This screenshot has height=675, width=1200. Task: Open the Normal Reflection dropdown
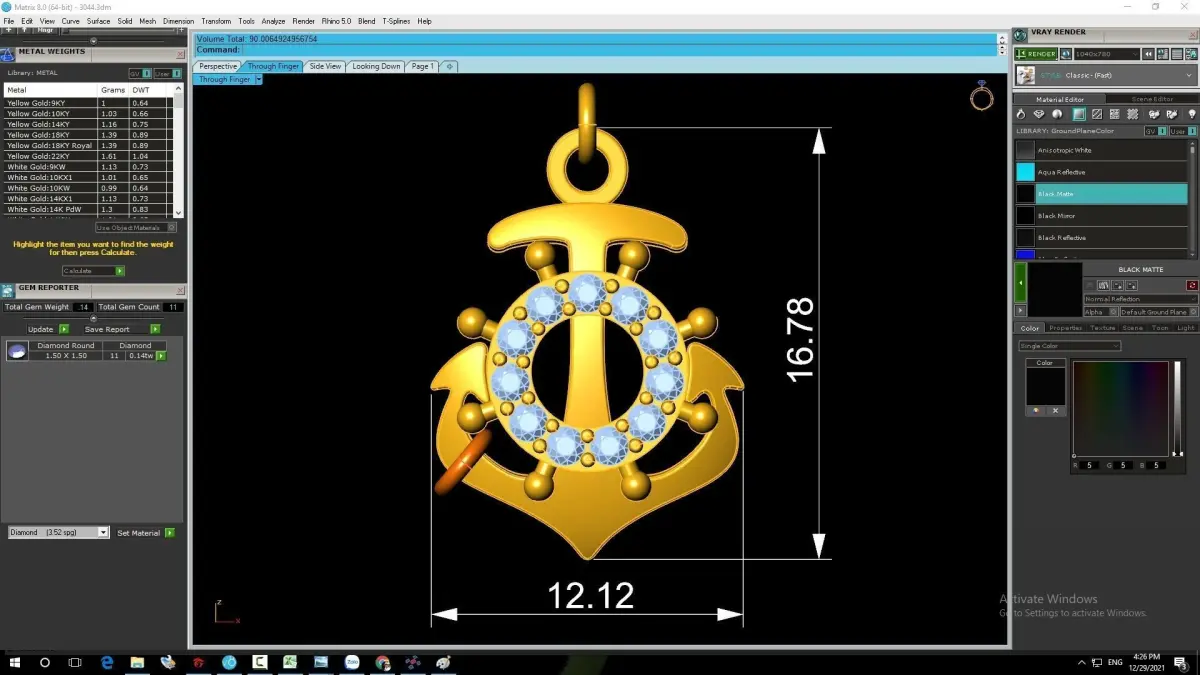(1140, 299)
